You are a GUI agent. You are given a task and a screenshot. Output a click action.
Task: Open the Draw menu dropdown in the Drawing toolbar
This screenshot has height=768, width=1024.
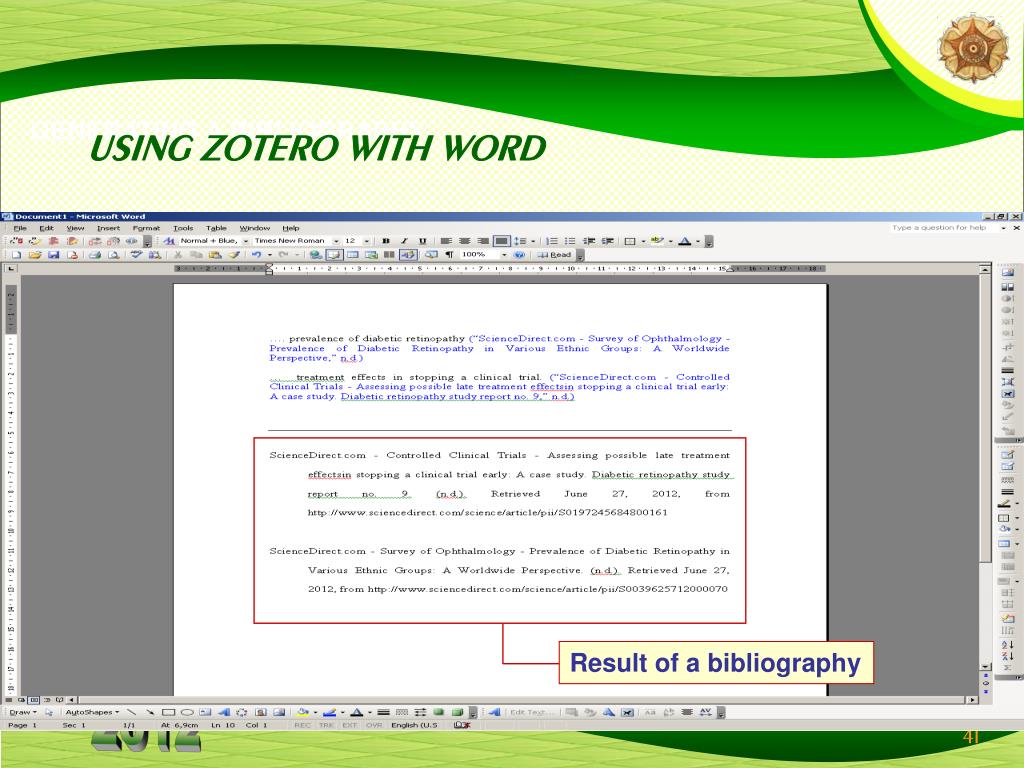pyautogui.click(x=22, y=712)
